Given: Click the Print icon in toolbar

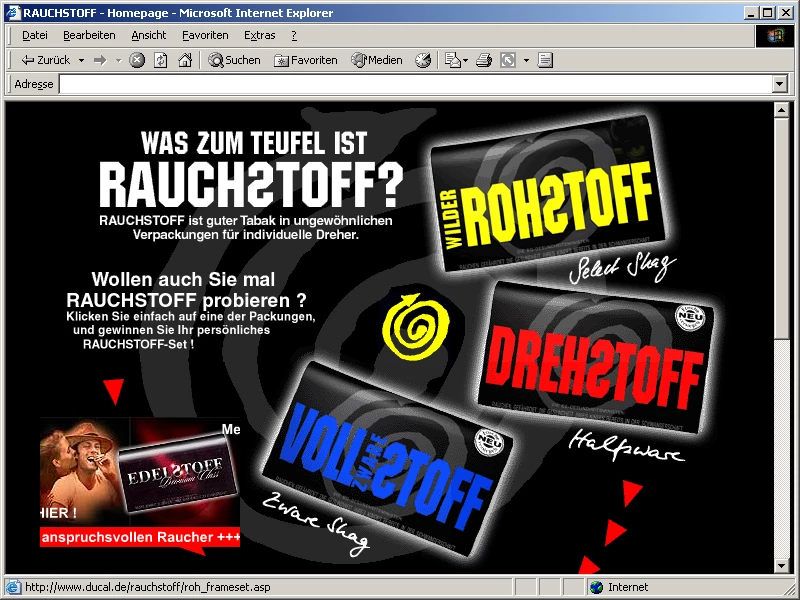Looking at the screenshot, I should coord(484,60).
